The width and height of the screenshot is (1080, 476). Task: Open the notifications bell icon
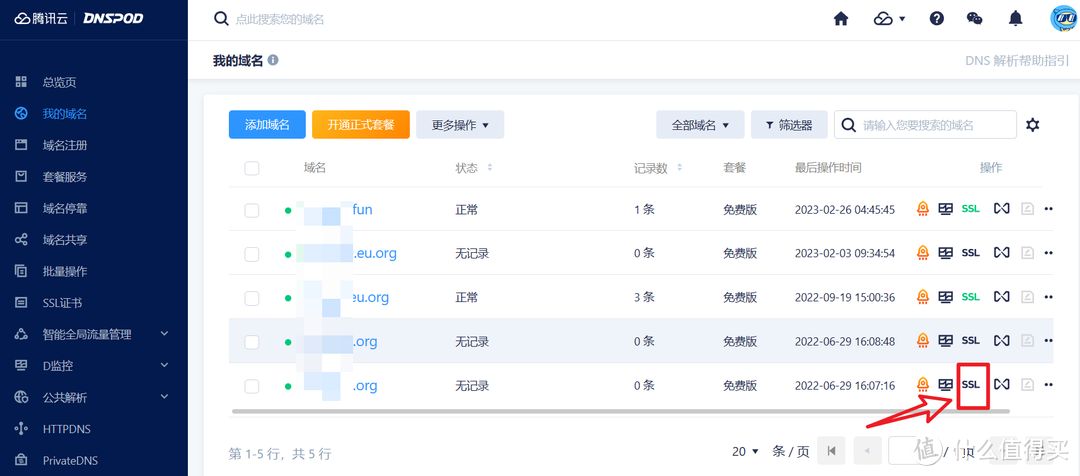1016,19
